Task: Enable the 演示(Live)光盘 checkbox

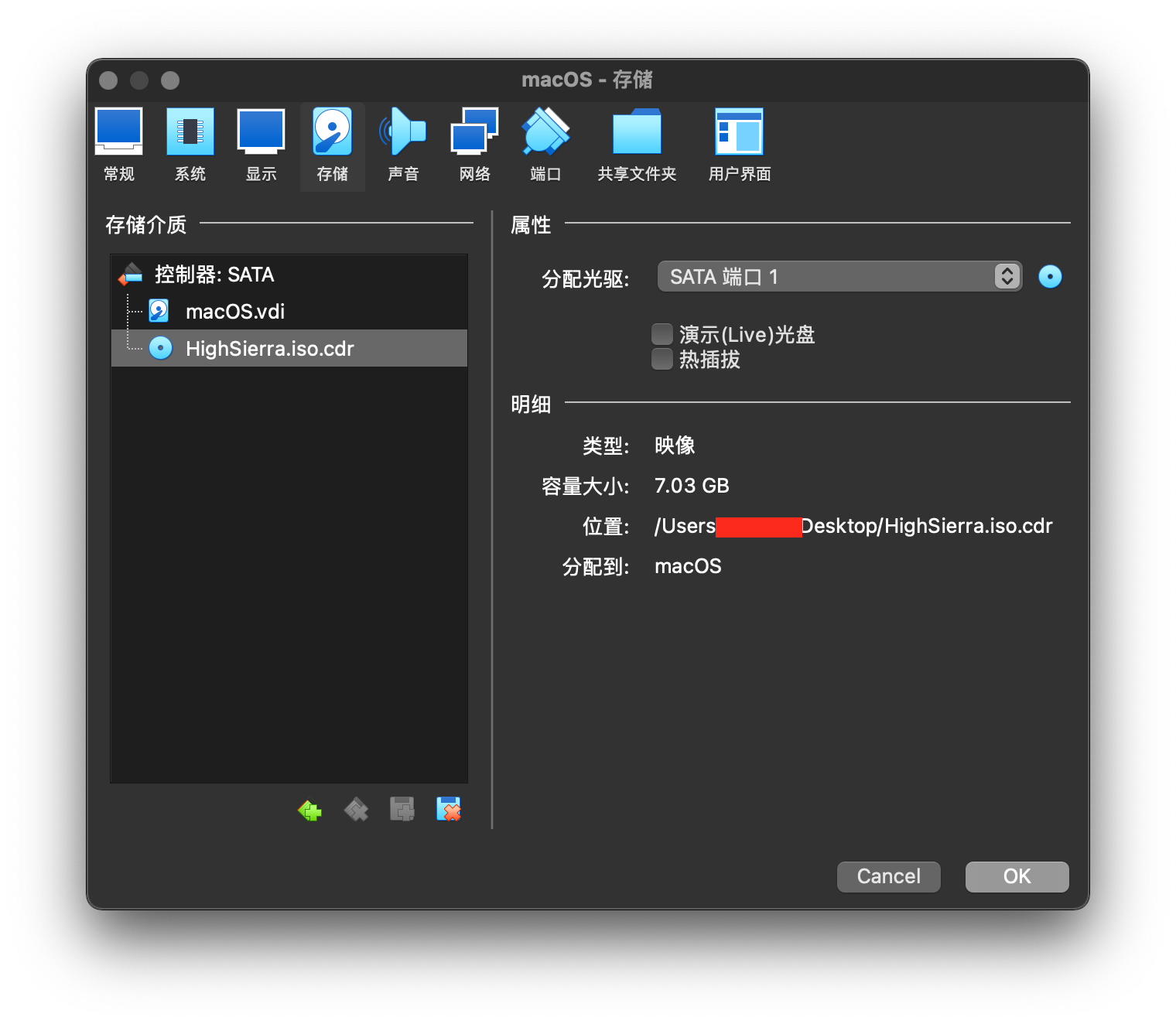Action: (661, 334)
